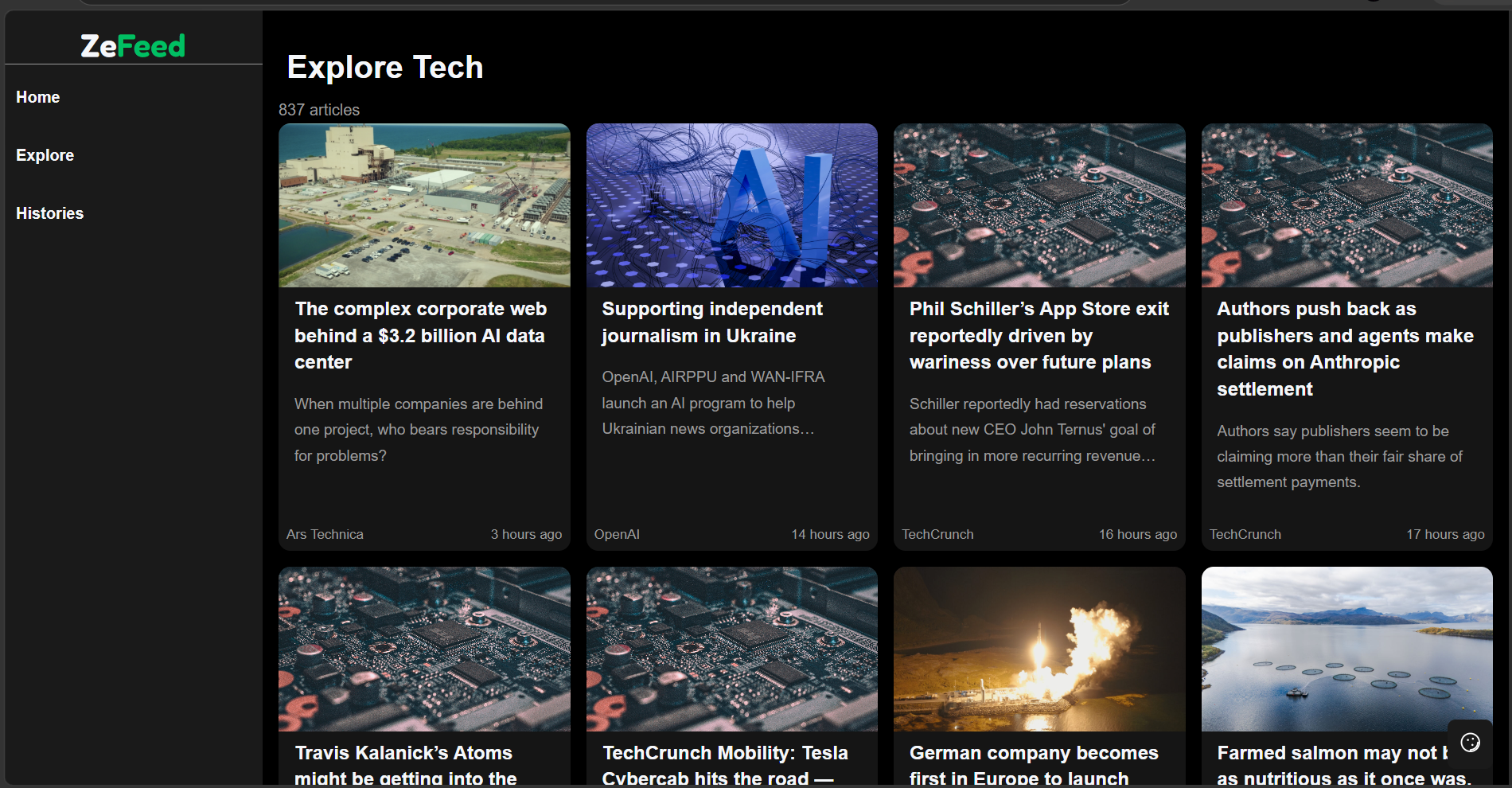Click 'When multiple companies are behind' summary

(419, 430)
